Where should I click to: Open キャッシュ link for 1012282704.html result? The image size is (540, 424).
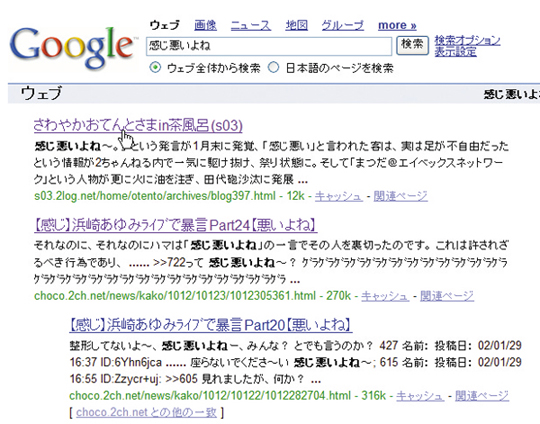click(x=420, y=395)
